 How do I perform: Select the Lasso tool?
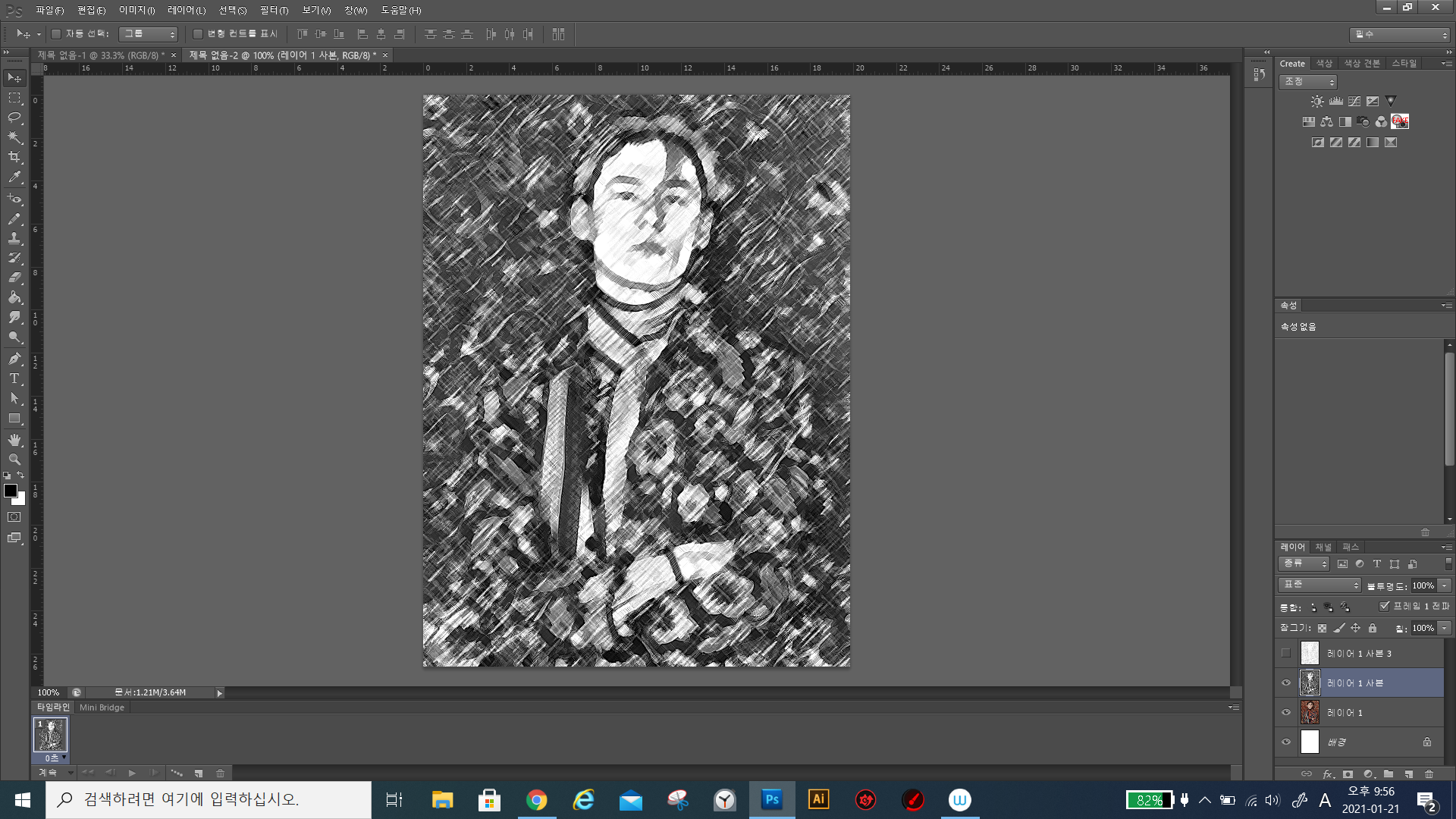(14, 118)
